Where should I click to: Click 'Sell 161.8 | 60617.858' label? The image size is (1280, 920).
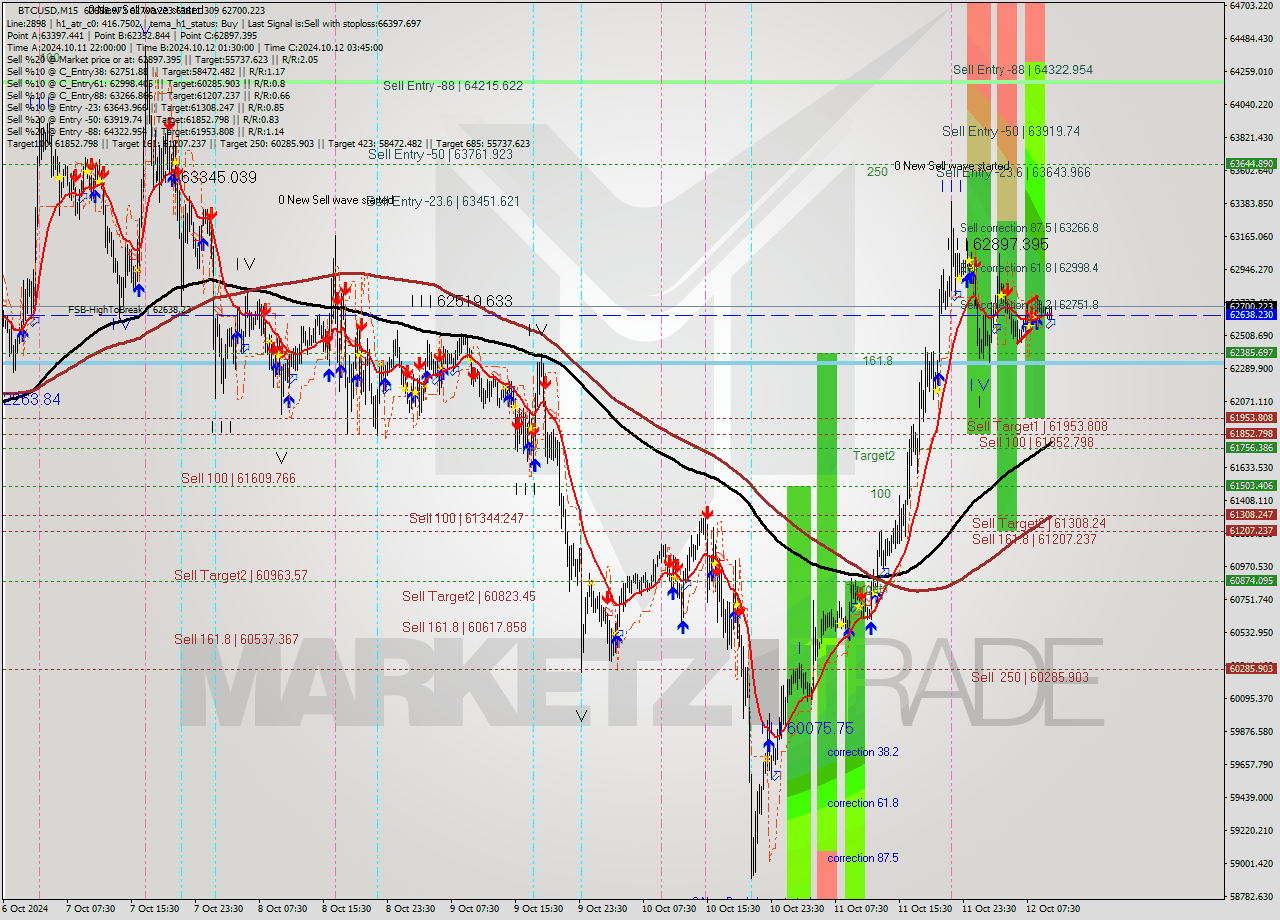pyautogui.click(x=464, y=627)
